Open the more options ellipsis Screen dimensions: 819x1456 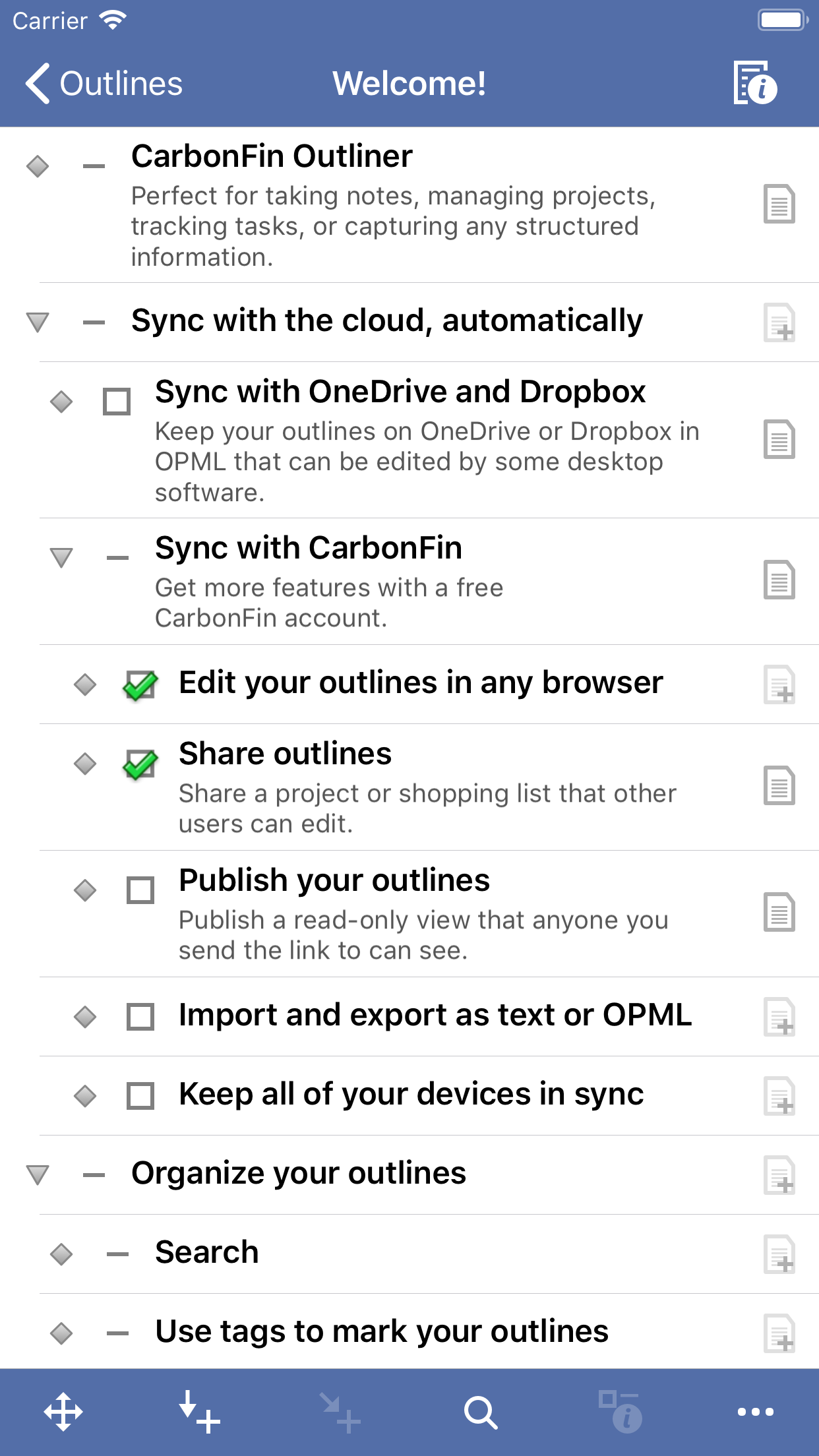(755, 1412)
